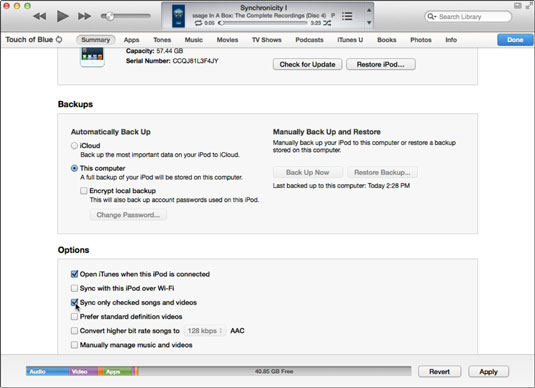The height and width of the screenshot is (388, 535).
Task: Open the Up Next list icon
Action: 347,16
